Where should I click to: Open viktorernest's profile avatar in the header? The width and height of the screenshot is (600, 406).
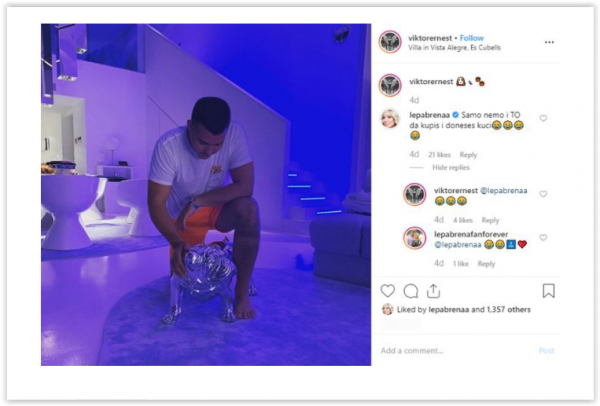390,42
